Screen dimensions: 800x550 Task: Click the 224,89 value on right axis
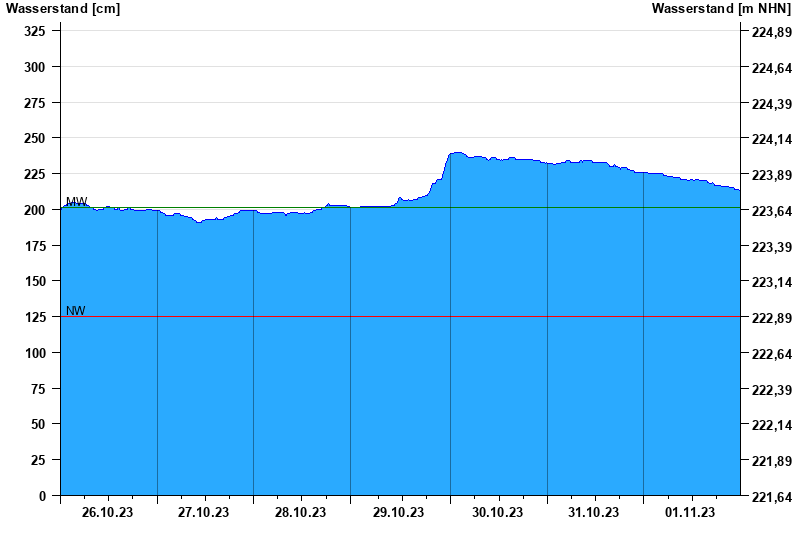click(x=772, y=32)
